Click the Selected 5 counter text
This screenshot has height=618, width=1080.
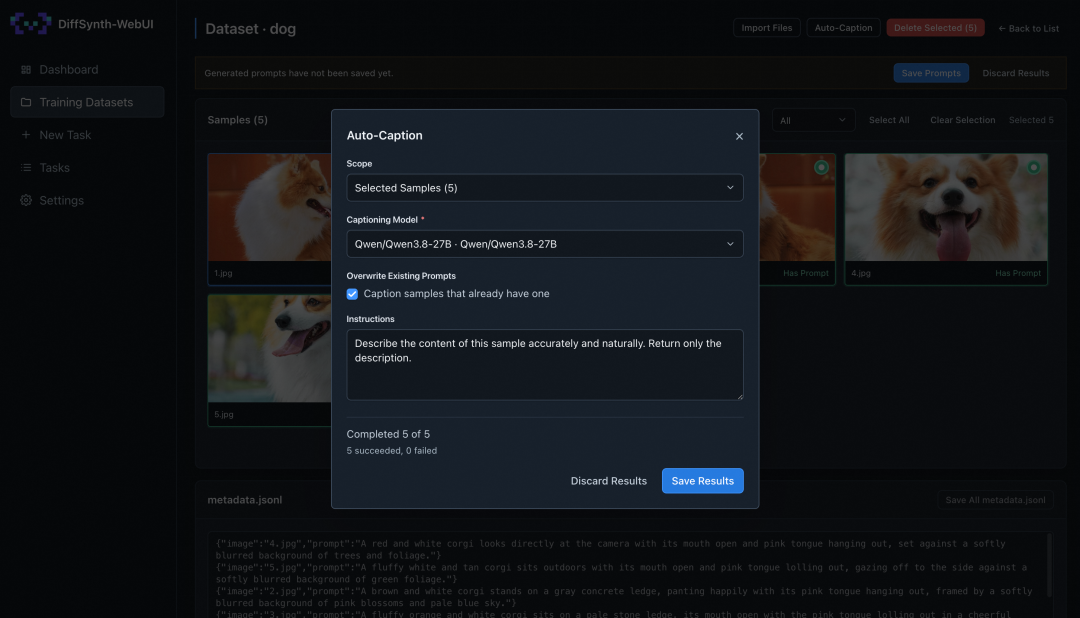coord(1031,120)
